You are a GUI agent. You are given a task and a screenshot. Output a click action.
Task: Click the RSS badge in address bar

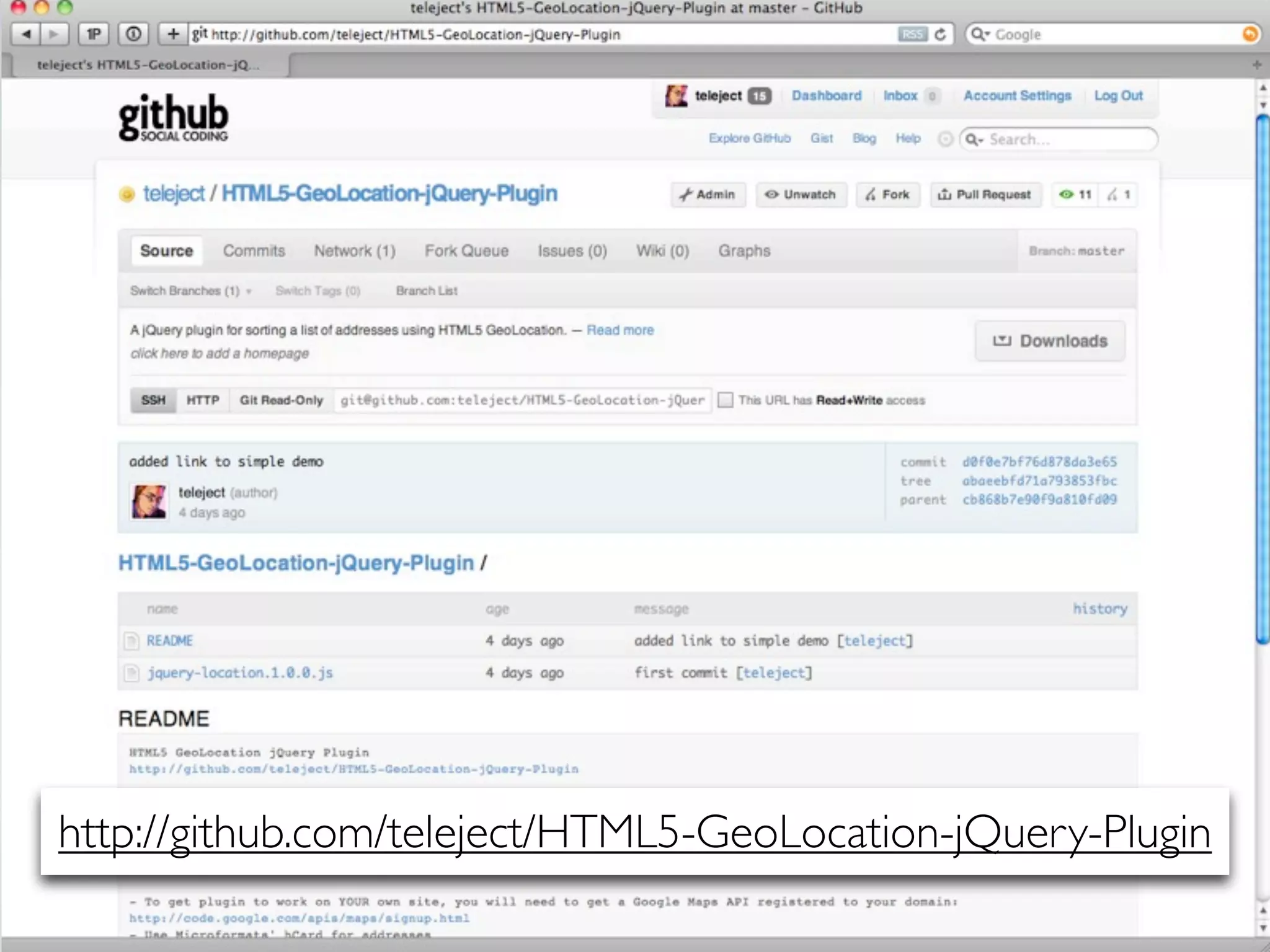click(912, 34)
